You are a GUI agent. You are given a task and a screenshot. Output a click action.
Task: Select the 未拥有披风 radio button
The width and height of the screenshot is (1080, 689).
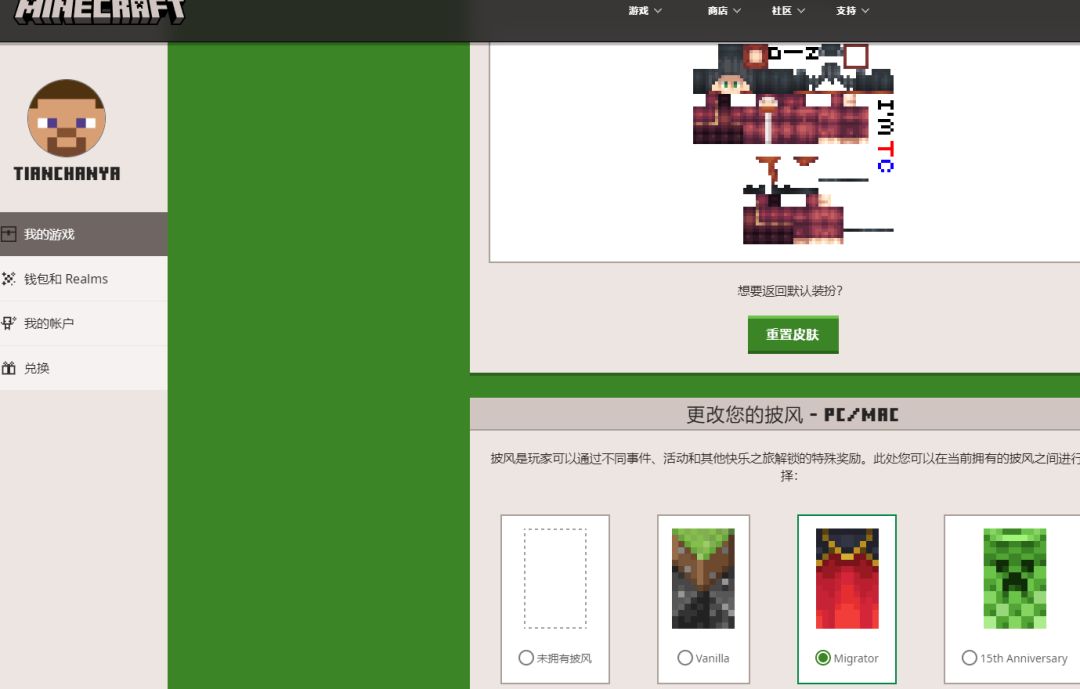tap(526, 658)
